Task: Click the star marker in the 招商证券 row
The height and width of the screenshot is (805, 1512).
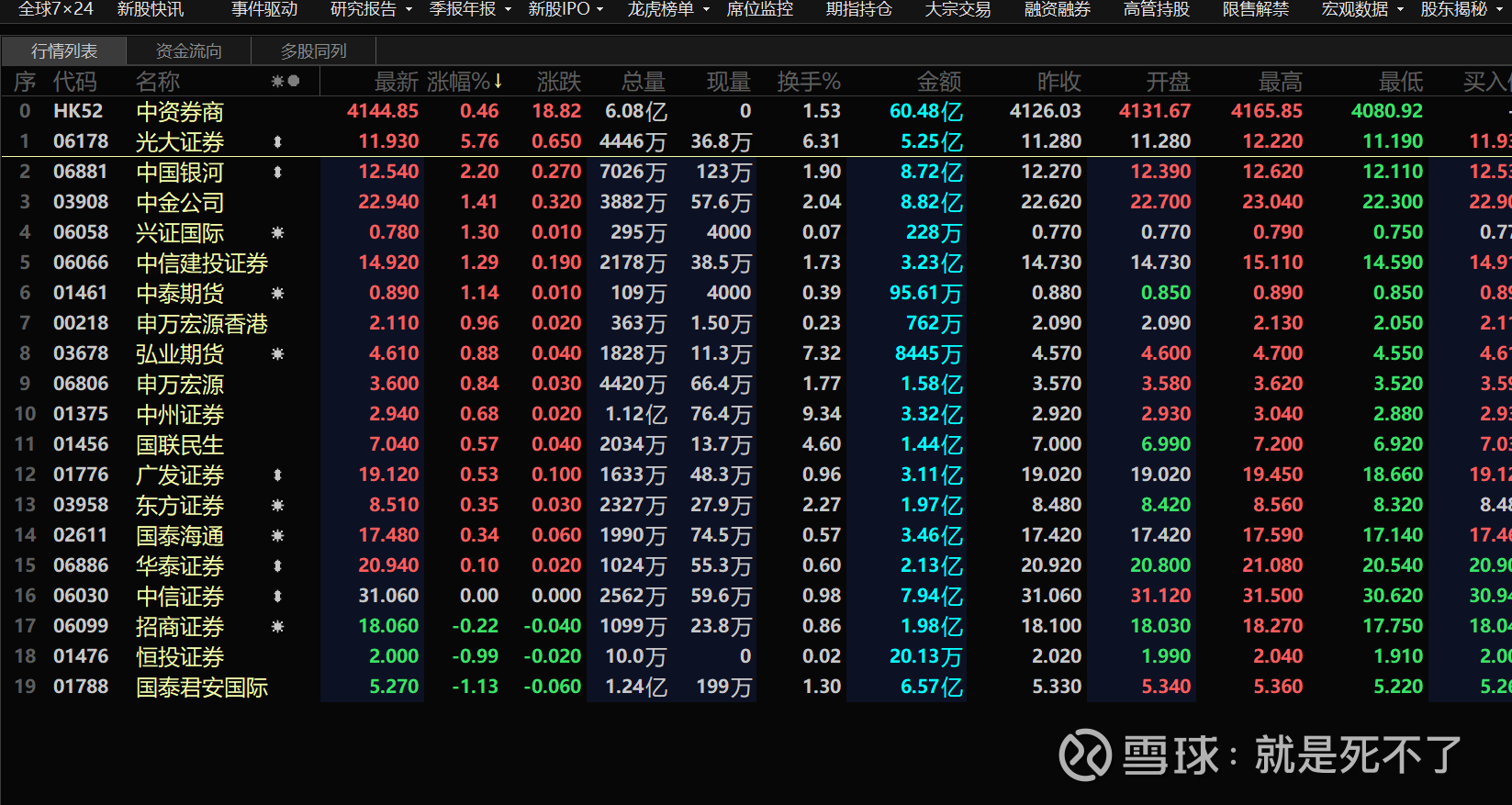Action: (x=277, y=627)
